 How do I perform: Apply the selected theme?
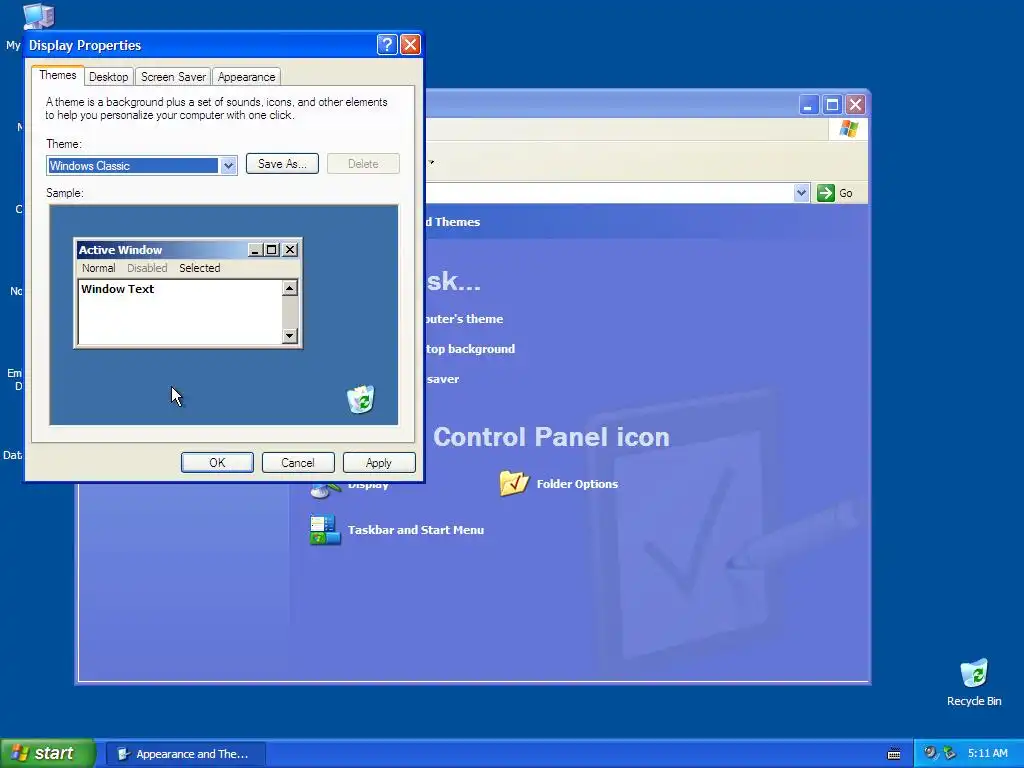pos(379,462)
